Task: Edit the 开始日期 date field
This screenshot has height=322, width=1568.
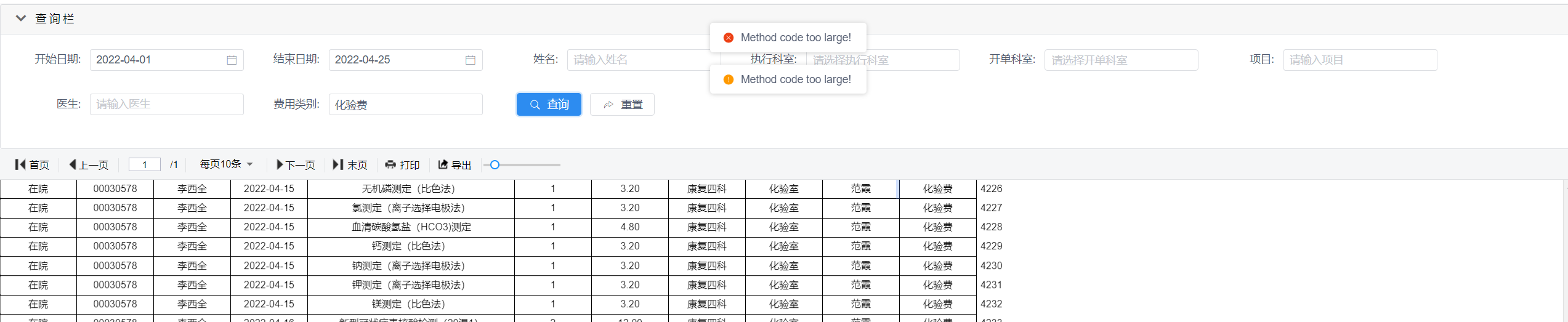Action: (167, 60)
